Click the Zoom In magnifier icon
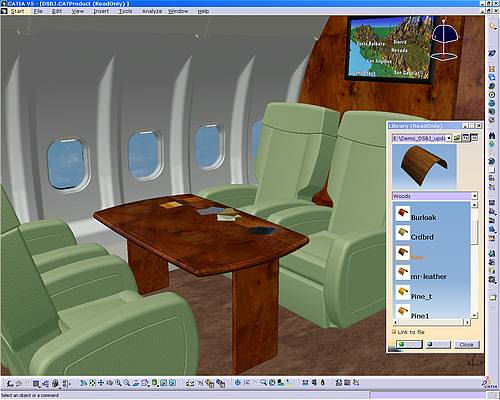The height and width of the screenshot is (400, 500). [118, 383]
